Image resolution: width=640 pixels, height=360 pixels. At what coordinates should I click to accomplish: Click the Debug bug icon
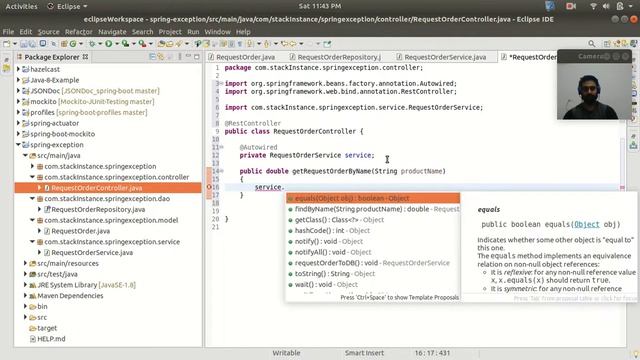coord(92,44)
